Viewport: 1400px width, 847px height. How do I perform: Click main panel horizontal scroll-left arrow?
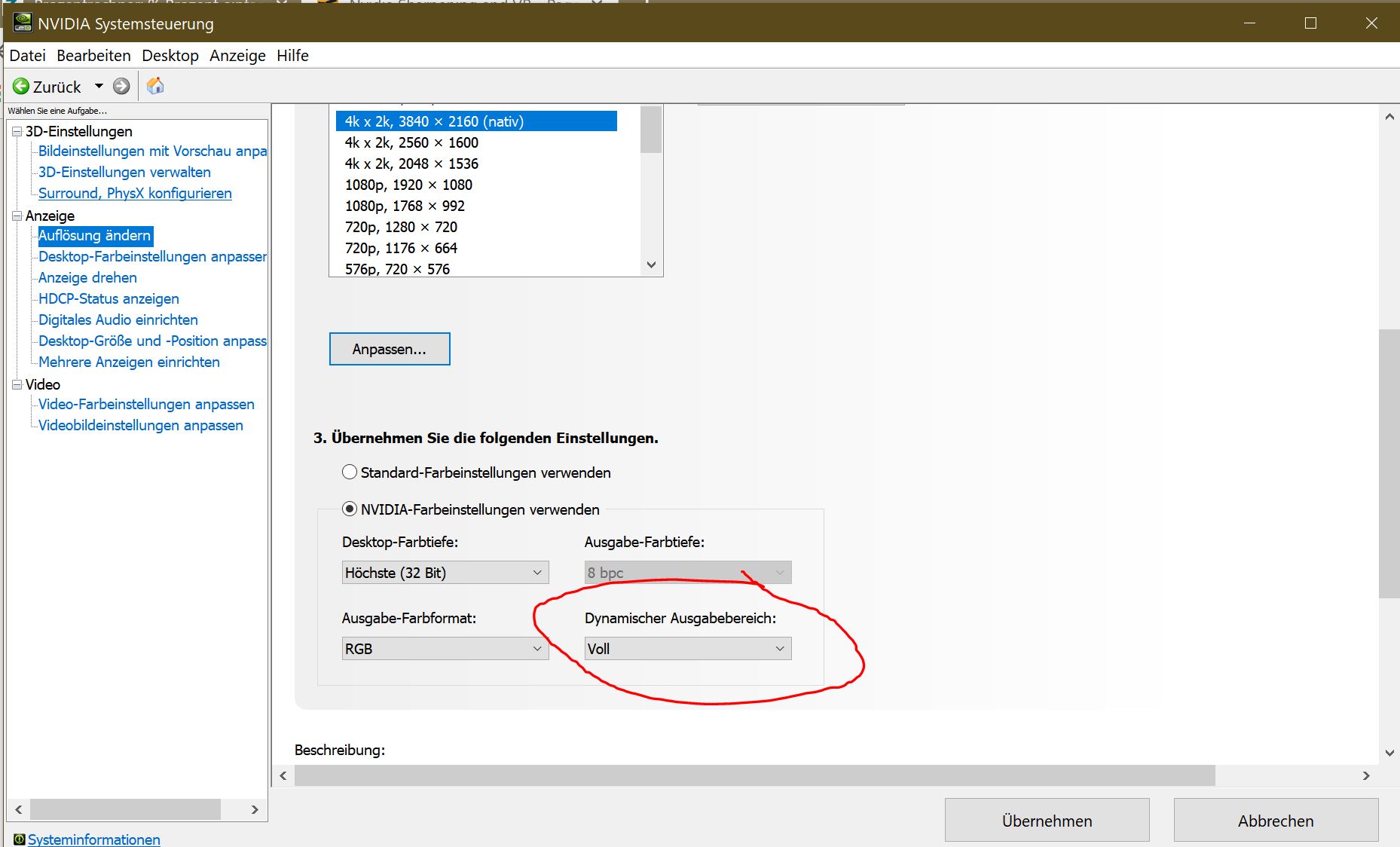283,775
